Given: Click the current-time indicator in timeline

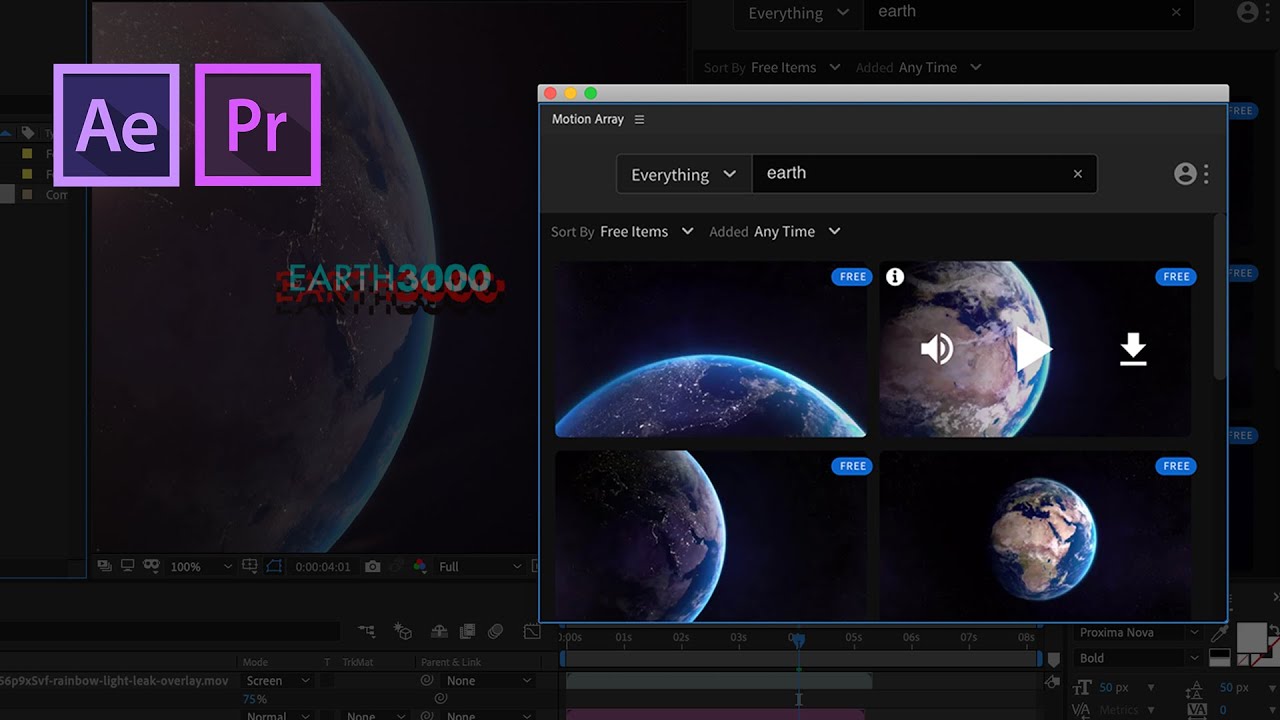Looking at the screenshot, I should [798, 638].
